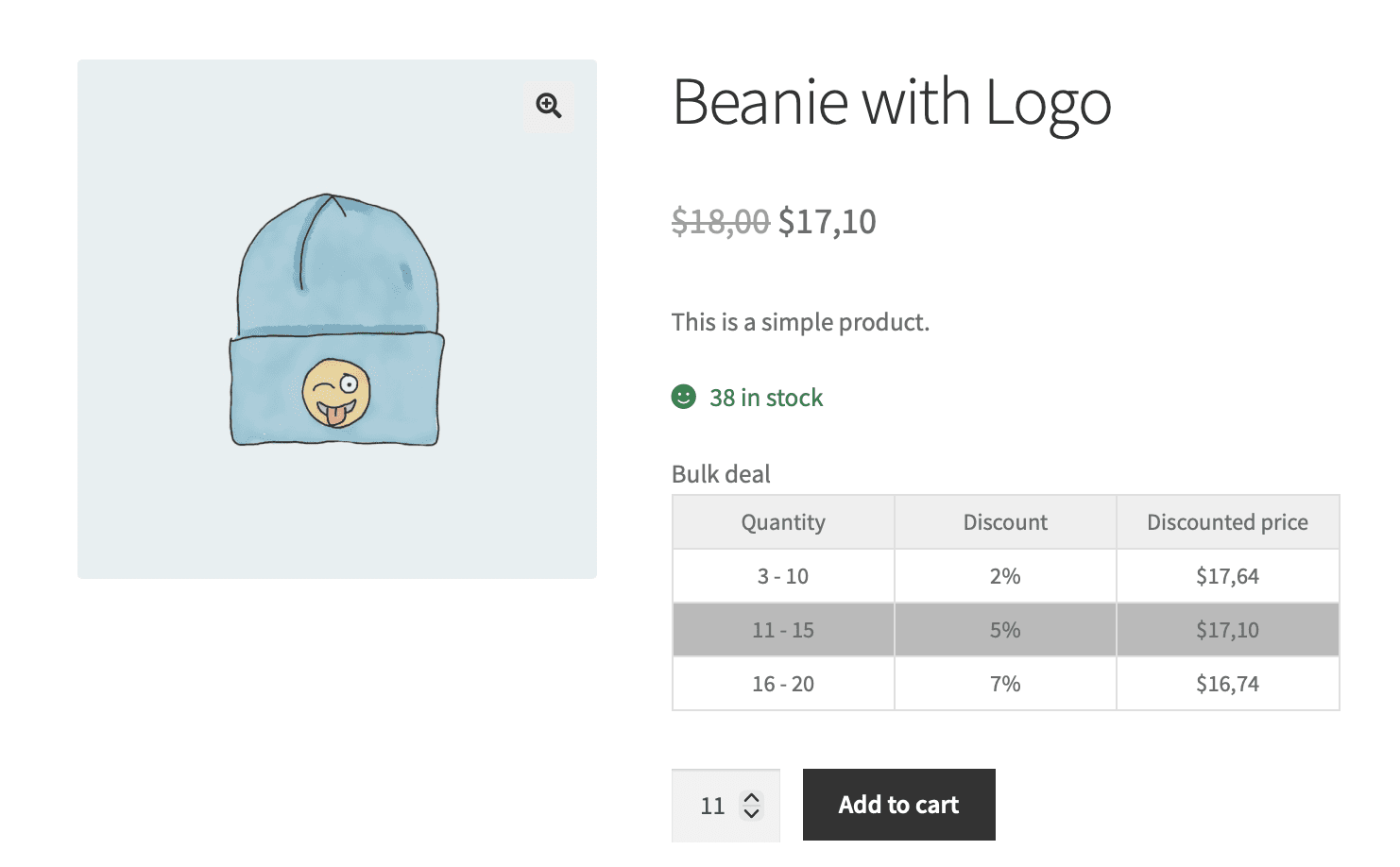Click the quantity input field showing 11

click(712, 806)
